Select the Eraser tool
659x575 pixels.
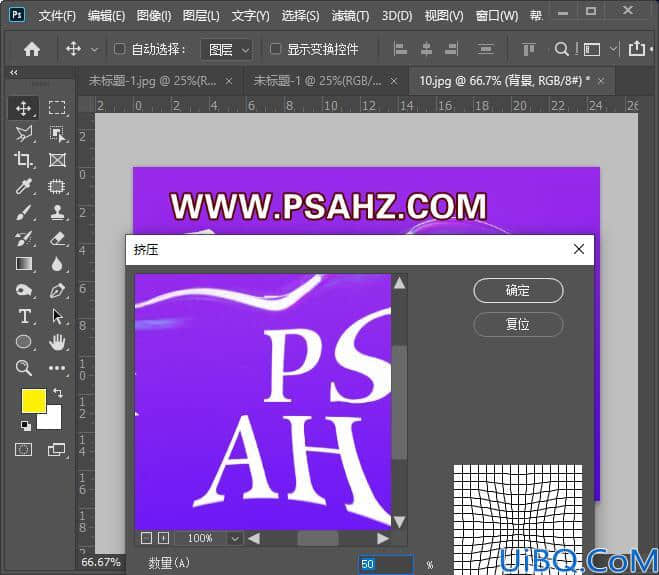57,239
